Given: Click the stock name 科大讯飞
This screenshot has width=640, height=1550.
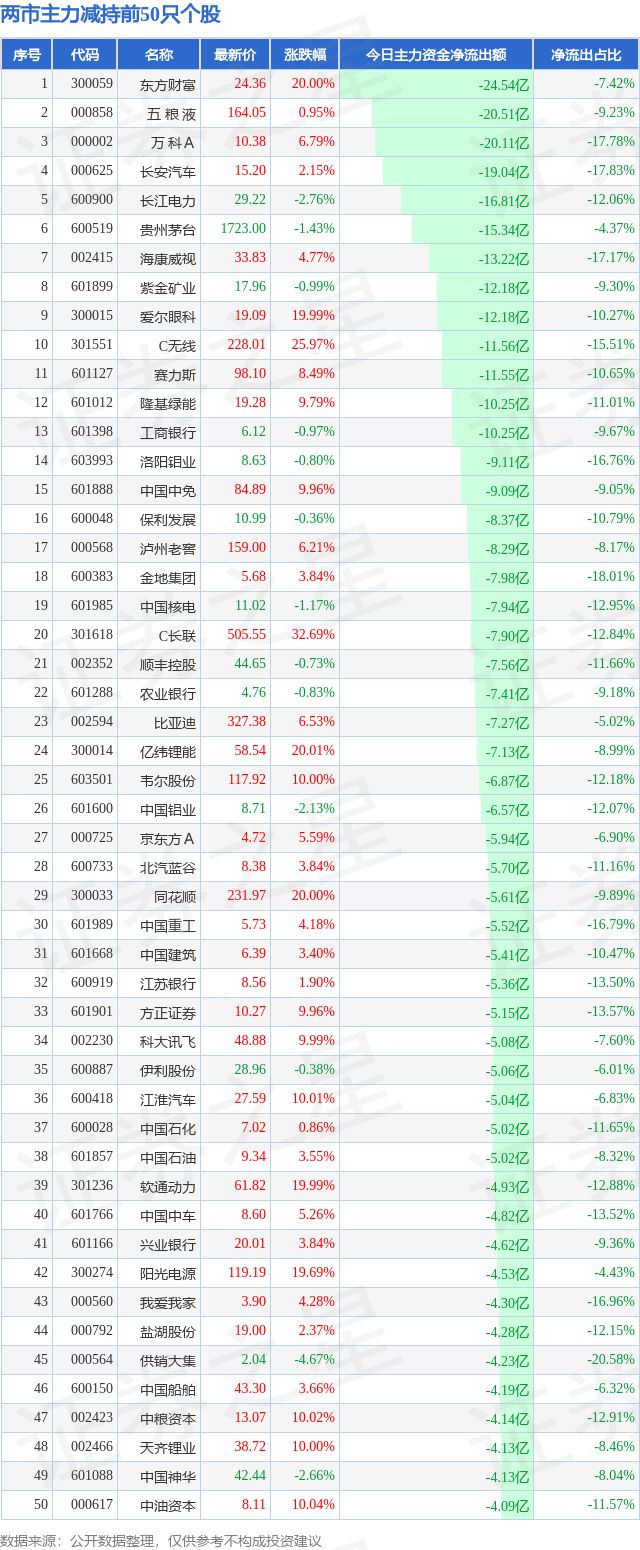Looking at the screenshot, I should point(168,1041).
